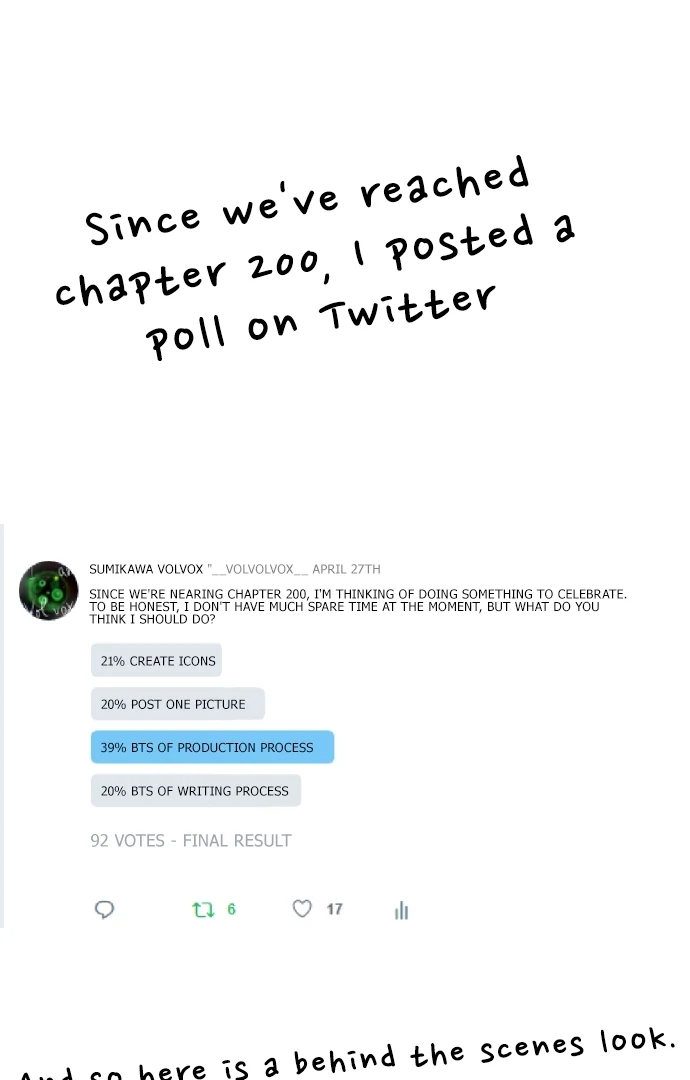
Task: Click the retweet count number 6
Action: point(232,909)
